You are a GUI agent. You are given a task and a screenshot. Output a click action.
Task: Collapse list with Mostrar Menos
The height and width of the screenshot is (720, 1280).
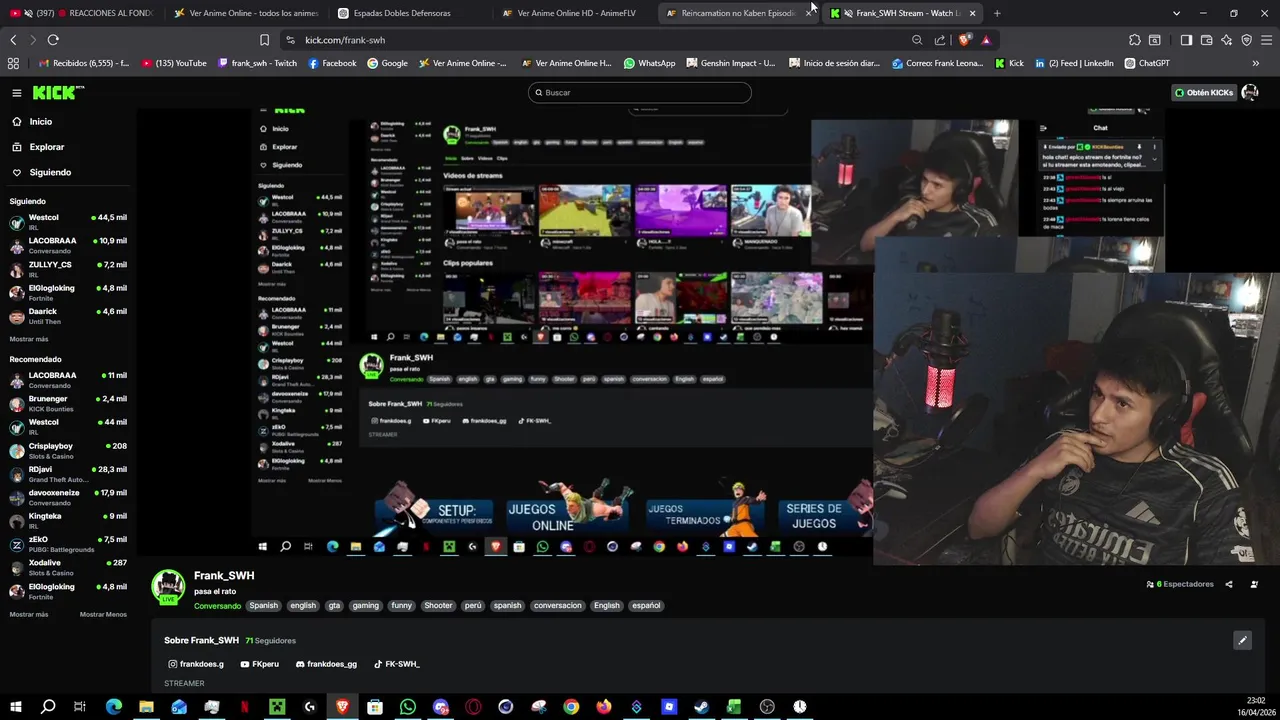tap(103, 614)
